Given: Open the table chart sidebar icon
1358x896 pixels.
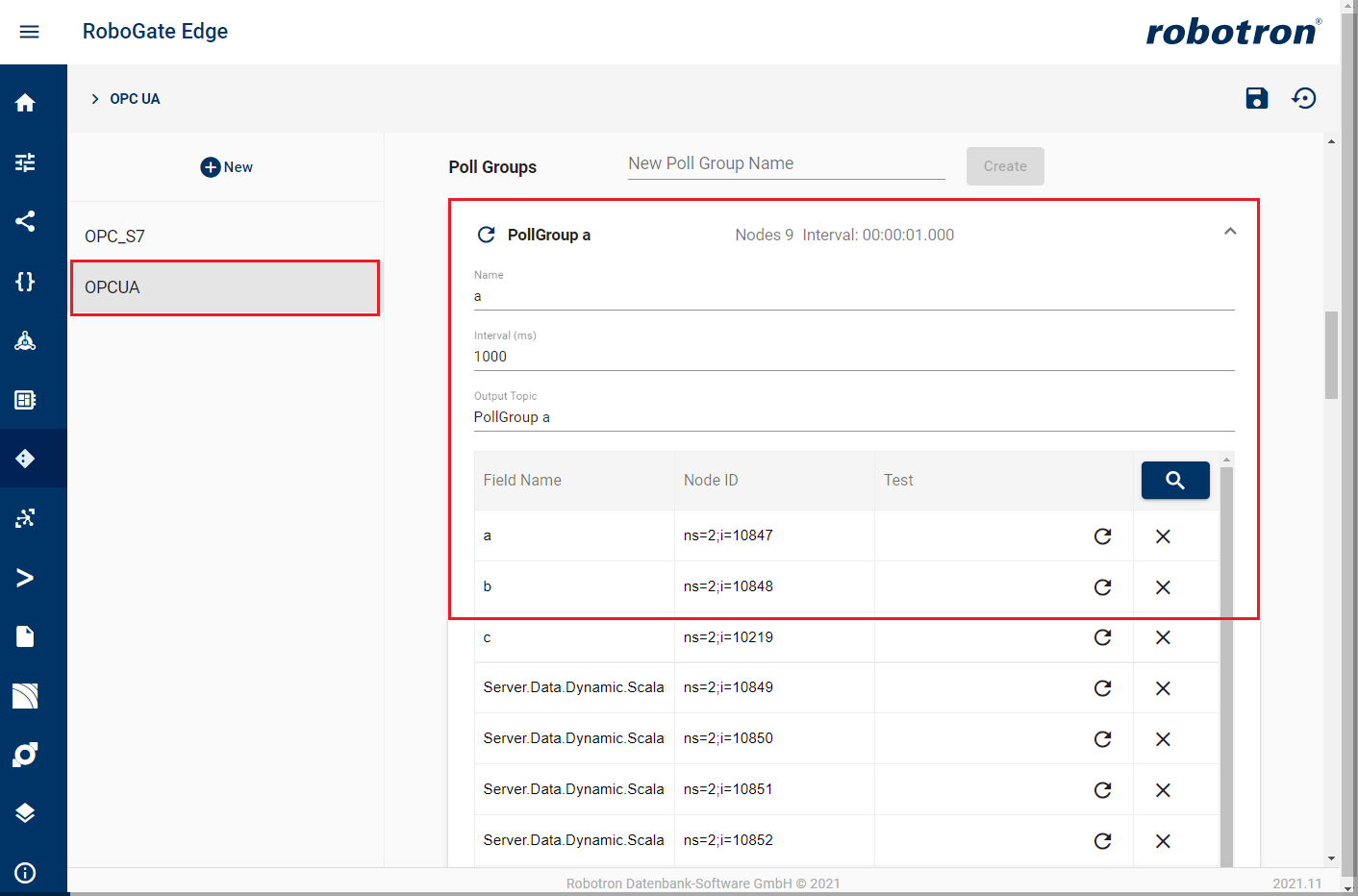Looking at the screenshot, I should click(x=26, y=399).
